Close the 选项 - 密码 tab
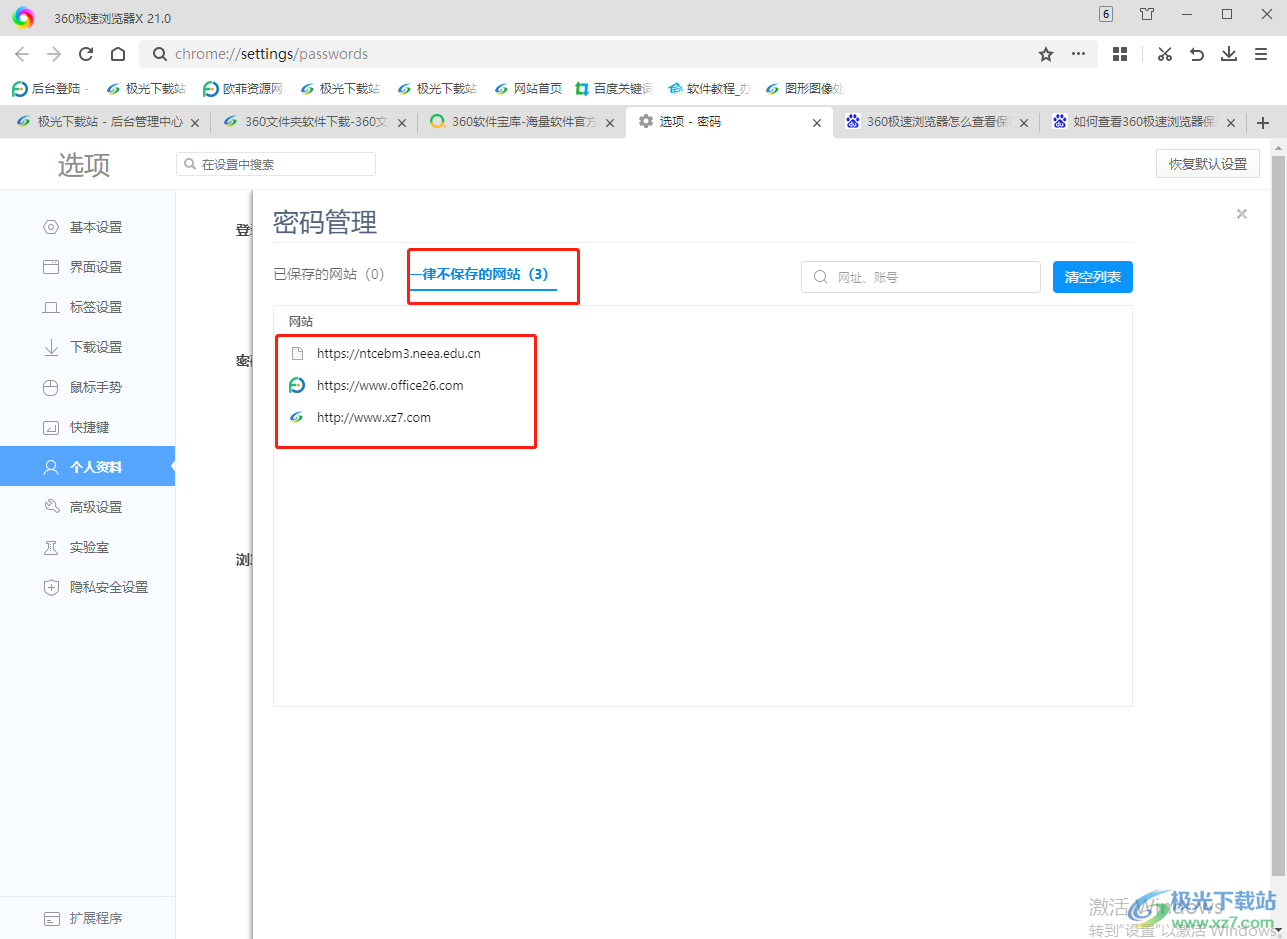The image size is (1287, 939). [x=817, y=123]
